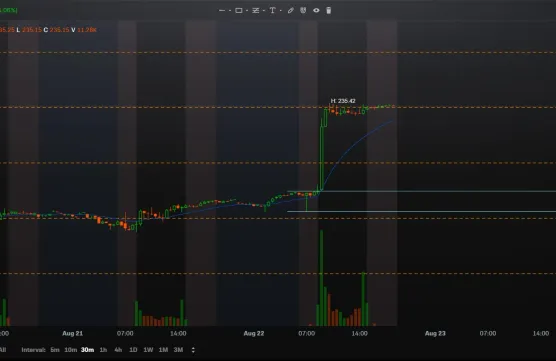Open text tool options dropdown arrow

[x=280, y=11]
